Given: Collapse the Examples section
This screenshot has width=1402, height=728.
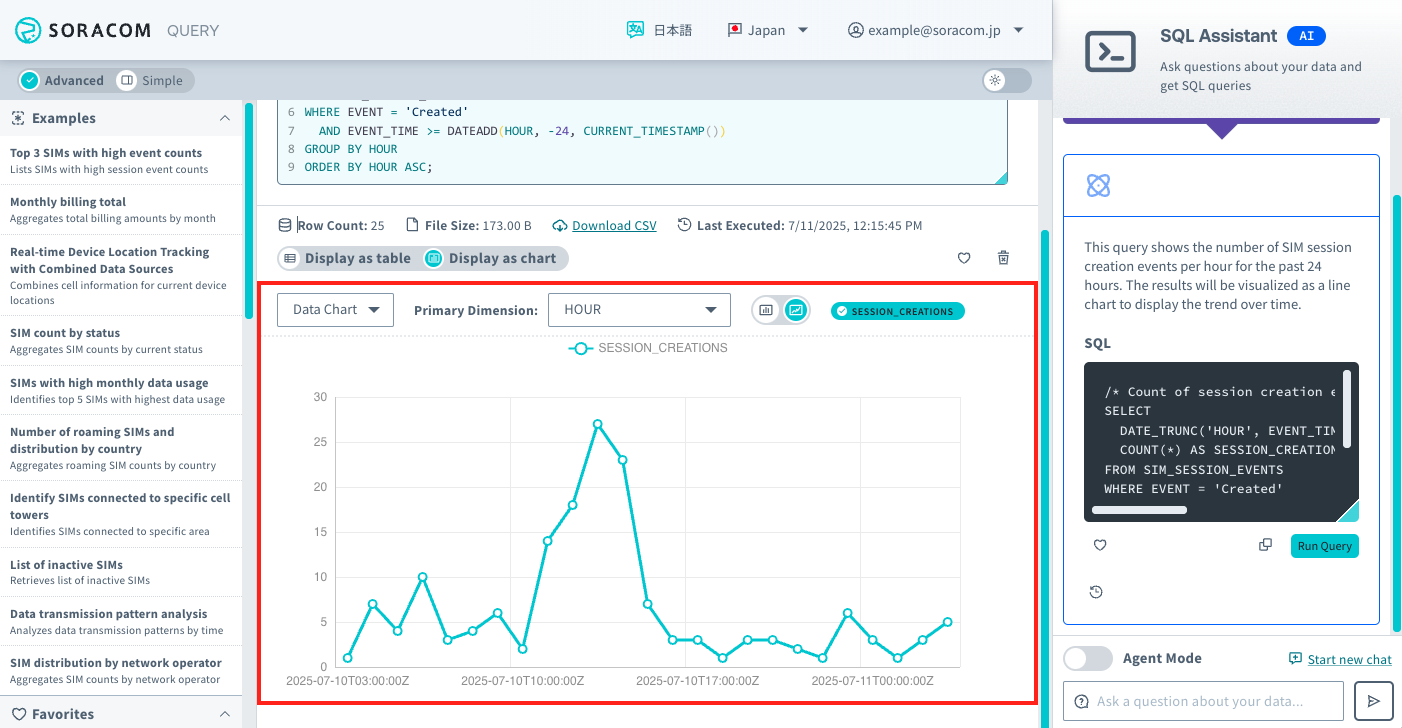Looking at the screenshot, I should (225, 118).
